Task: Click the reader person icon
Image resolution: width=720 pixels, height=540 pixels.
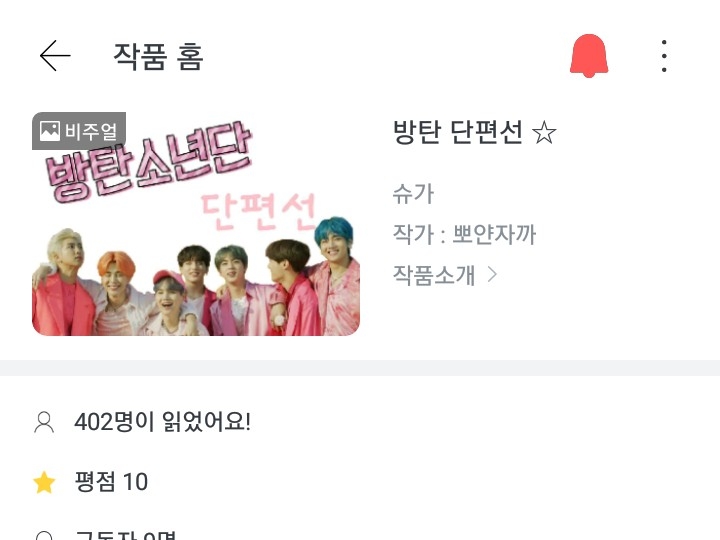Action: (44, 422)
